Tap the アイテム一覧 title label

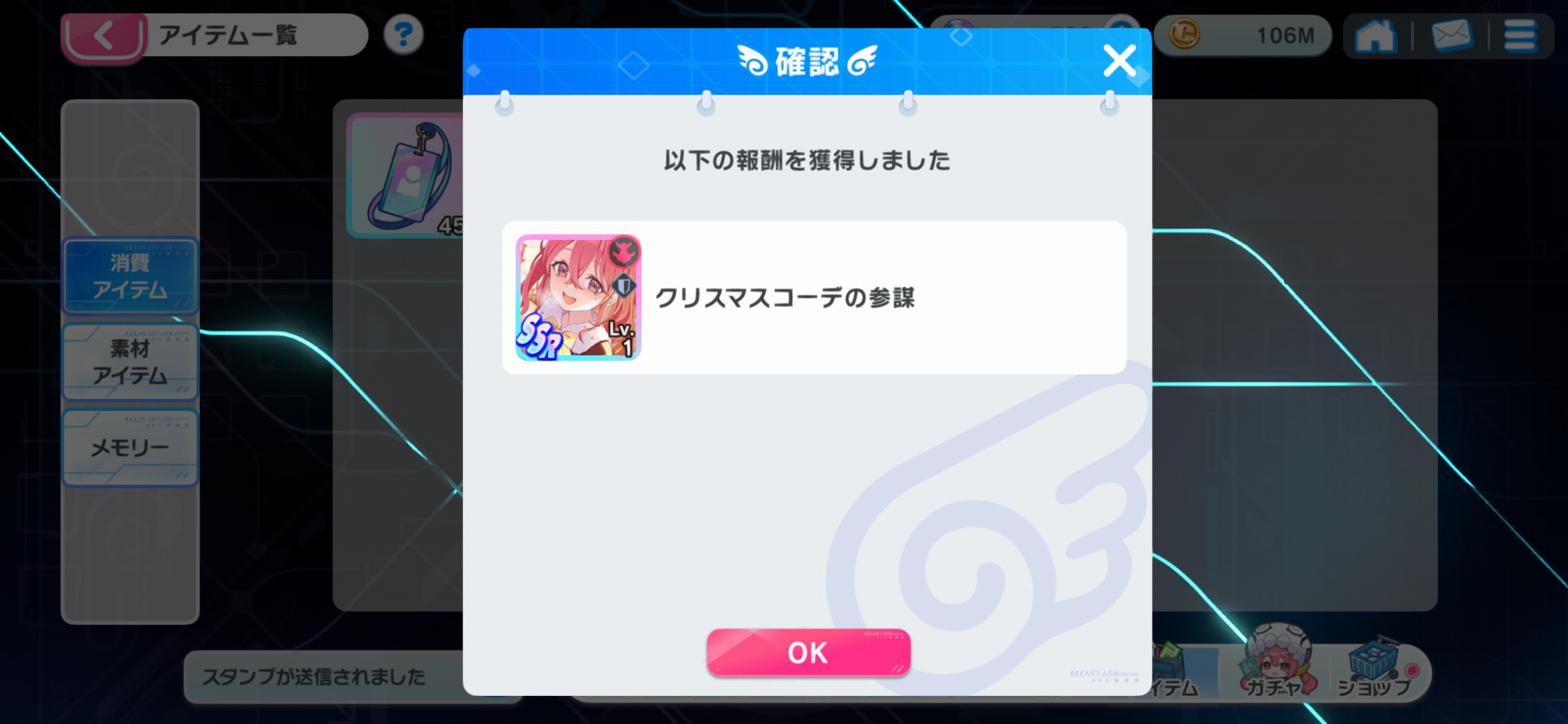(x=228, y=35)
